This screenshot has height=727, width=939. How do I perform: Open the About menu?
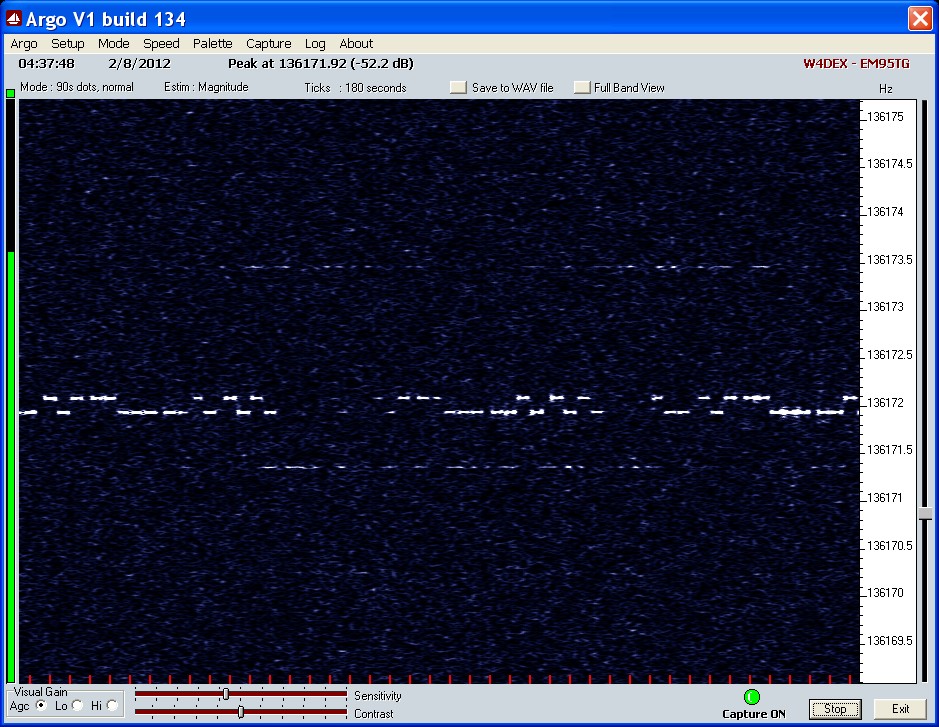point(356,44)
